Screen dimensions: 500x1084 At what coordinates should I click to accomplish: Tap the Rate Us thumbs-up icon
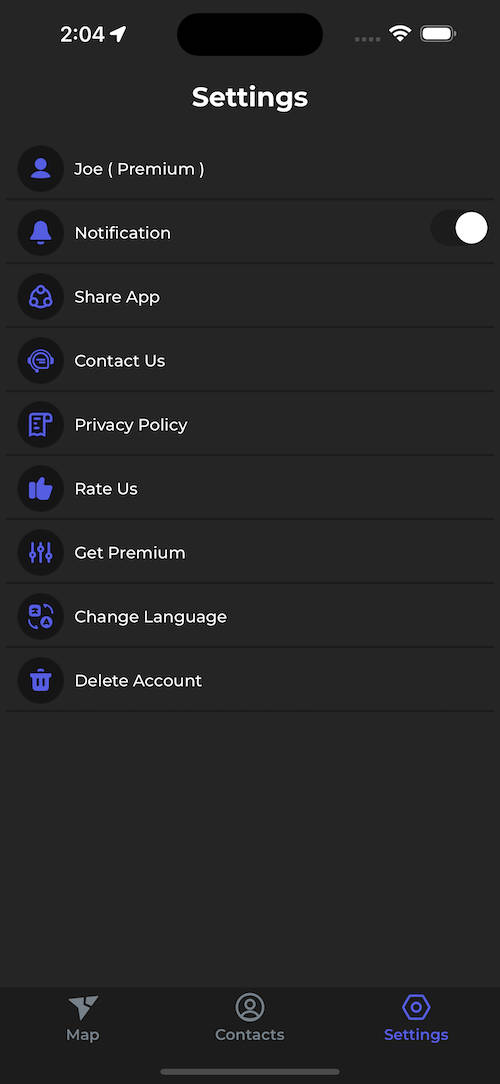(41, 489)
